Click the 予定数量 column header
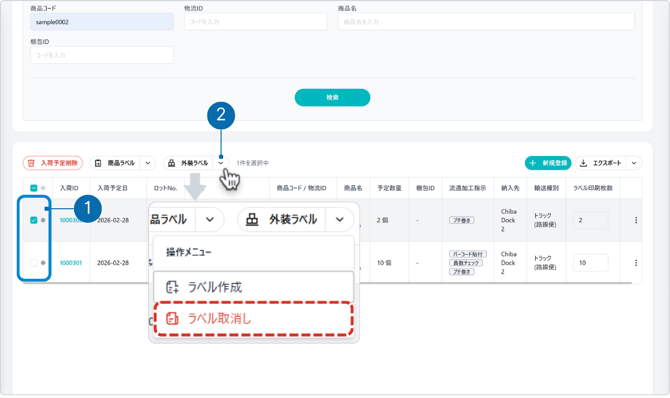The width and height of the screenshot is (670, 398). coord(389,188)
